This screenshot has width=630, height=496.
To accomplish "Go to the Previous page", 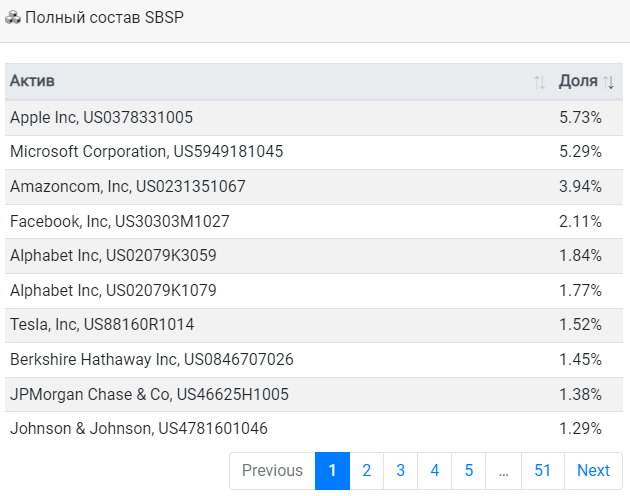I will point(272,471).
